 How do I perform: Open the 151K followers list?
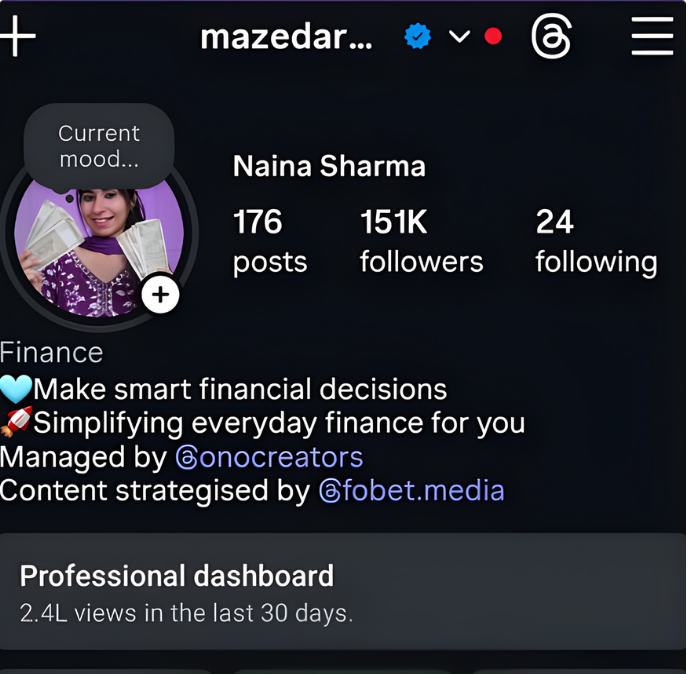[x=421, y=240]
